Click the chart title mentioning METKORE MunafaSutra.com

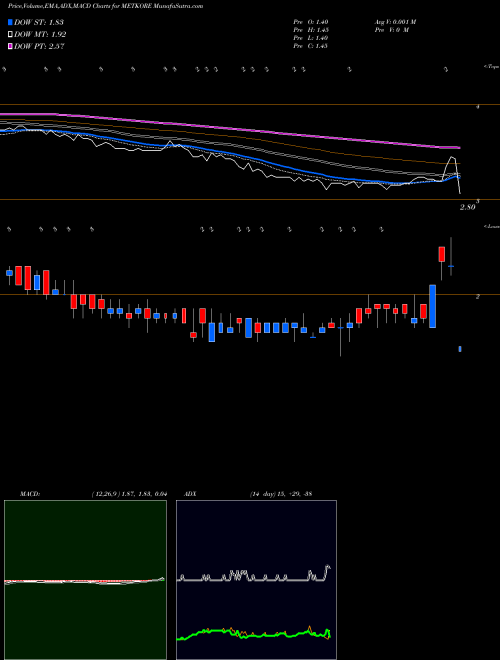click(x=106, y=6)
